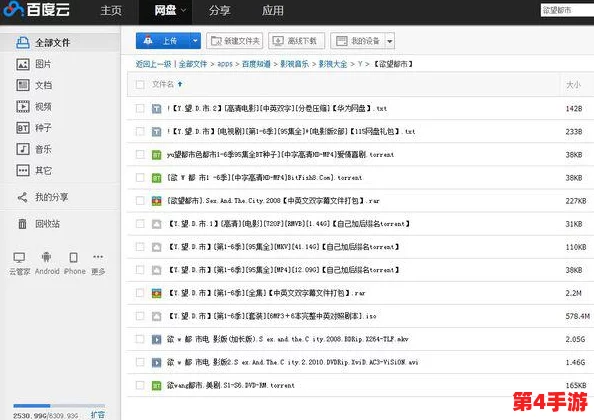
Task: Switch to the 网盘 tab
Action: (x=165, y=10)
